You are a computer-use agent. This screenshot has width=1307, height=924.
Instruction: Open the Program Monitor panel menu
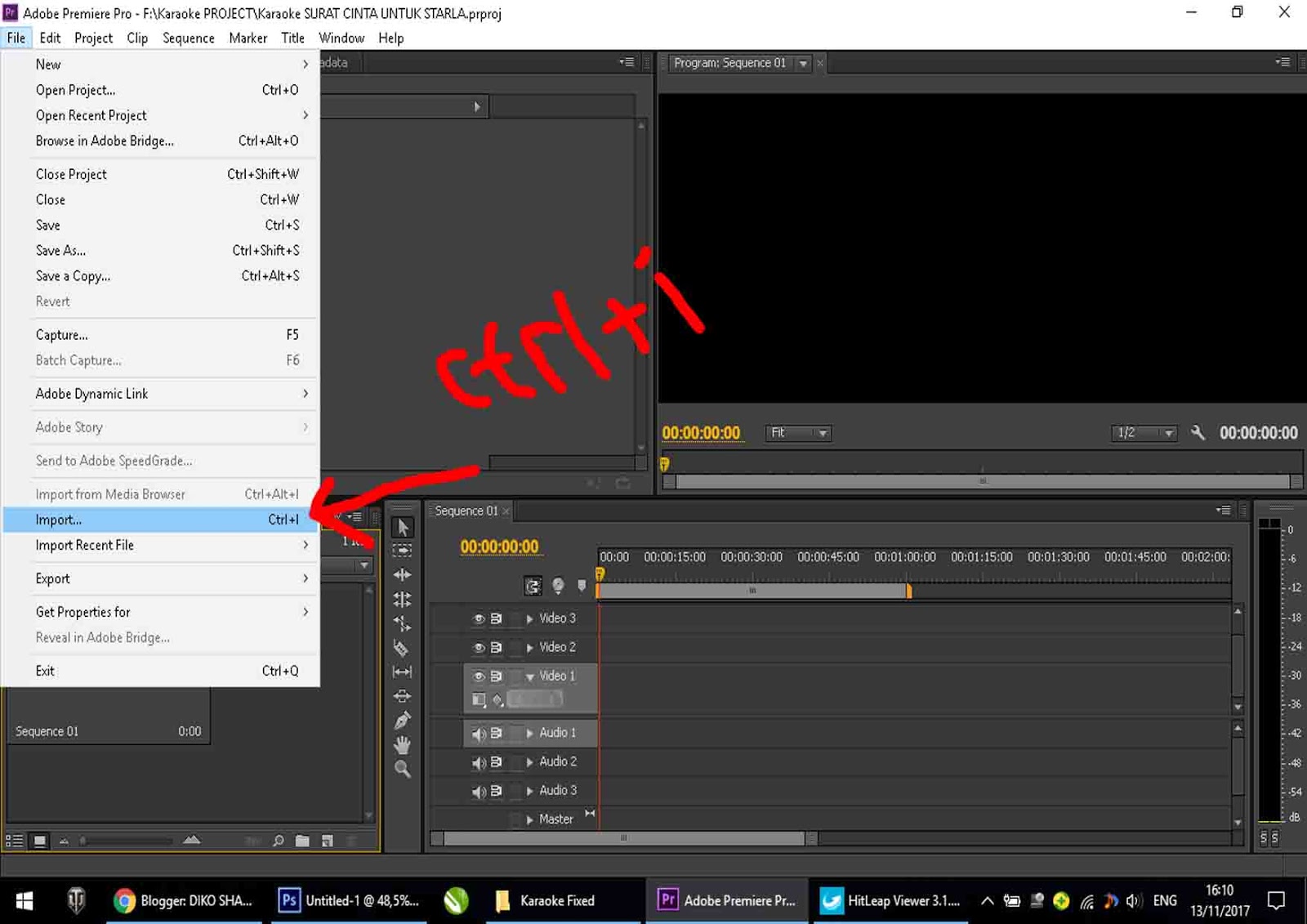1282,62
